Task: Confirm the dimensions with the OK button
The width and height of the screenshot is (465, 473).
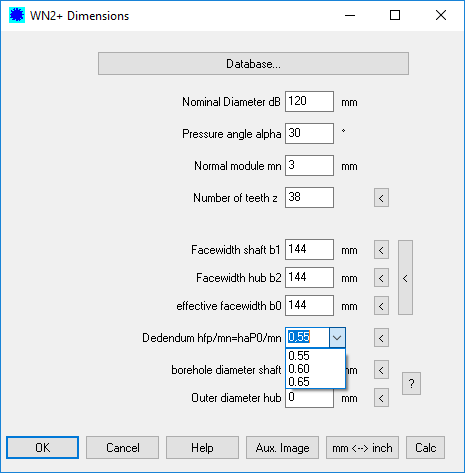Action: [x=43, y=448]
